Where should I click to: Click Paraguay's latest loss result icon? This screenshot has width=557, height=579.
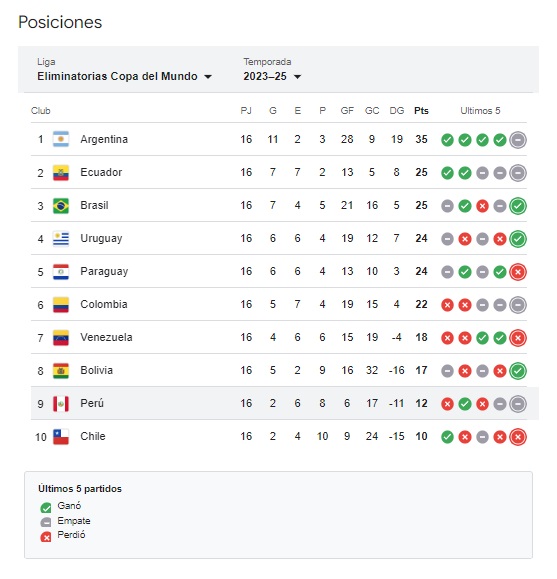point(517,272)
